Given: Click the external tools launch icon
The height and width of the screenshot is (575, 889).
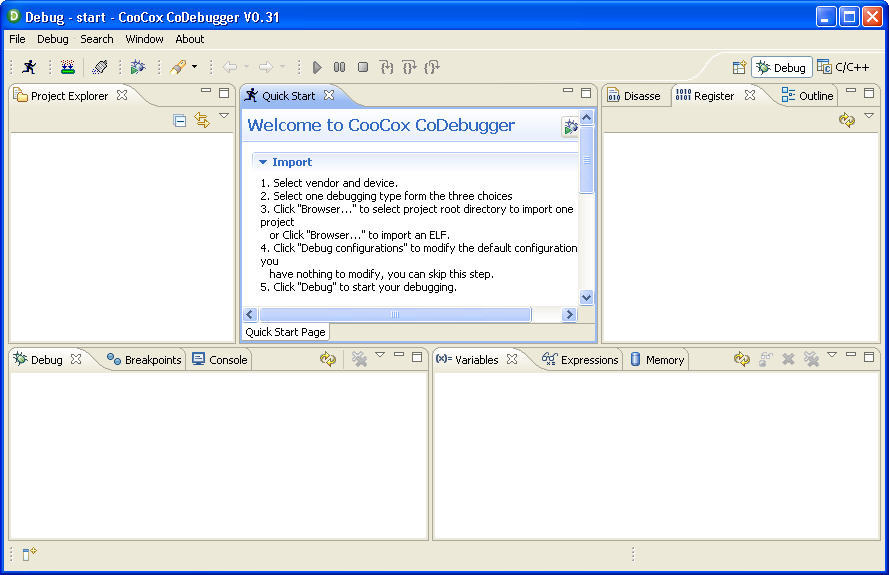Looking at the screenshot, I should [178, 67].
